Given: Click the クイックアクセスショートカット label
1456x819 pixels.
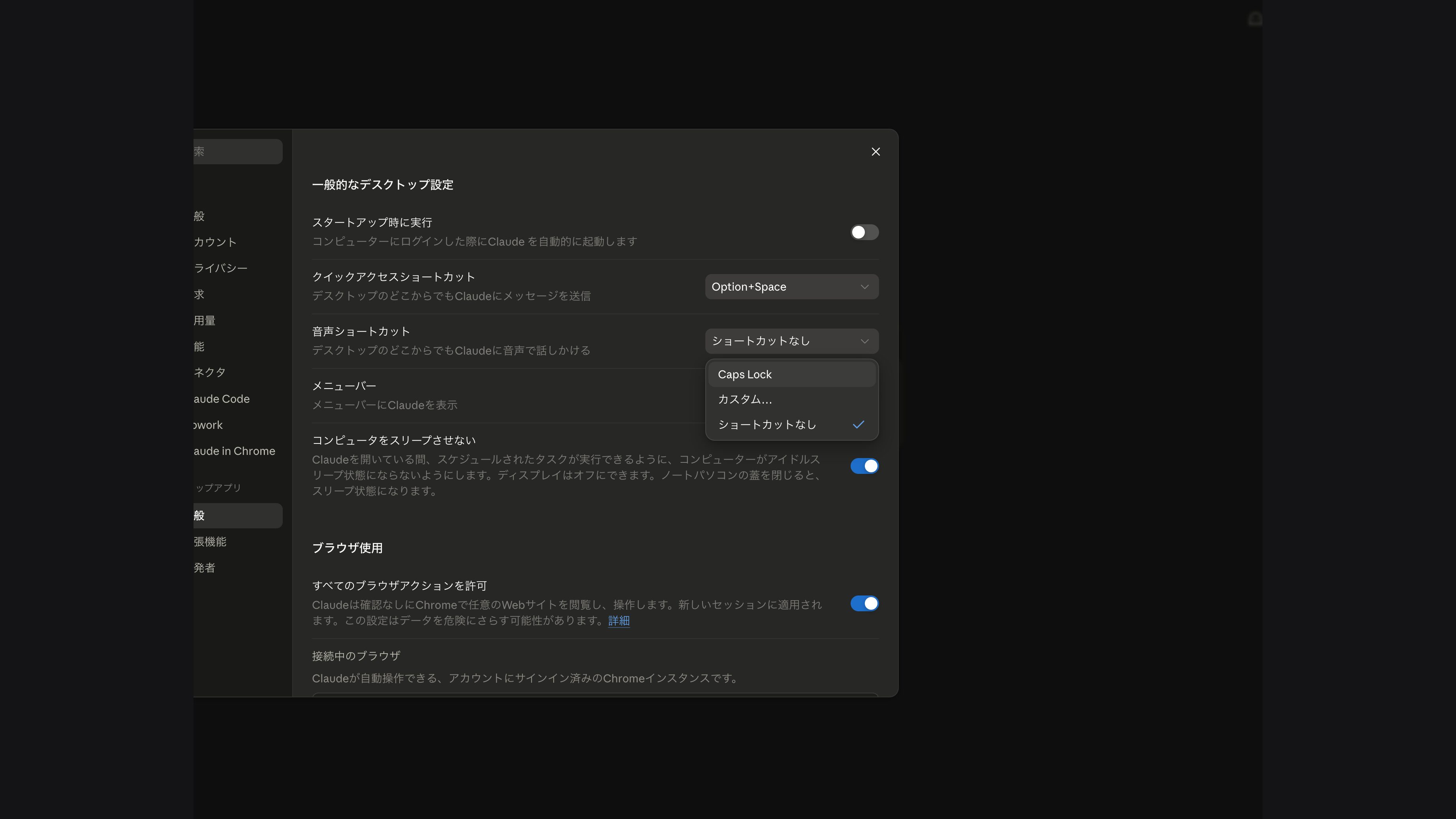Looking at the screenshot, I should (393, 277).
